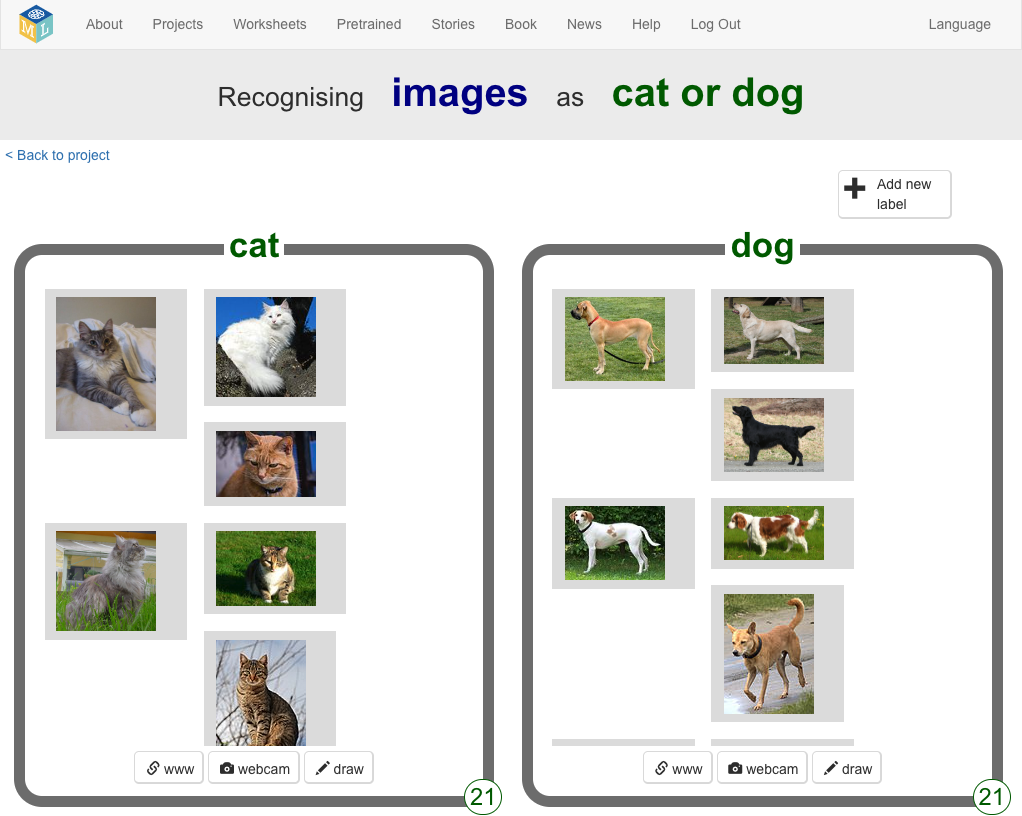Click the cat image count badge

483,796
